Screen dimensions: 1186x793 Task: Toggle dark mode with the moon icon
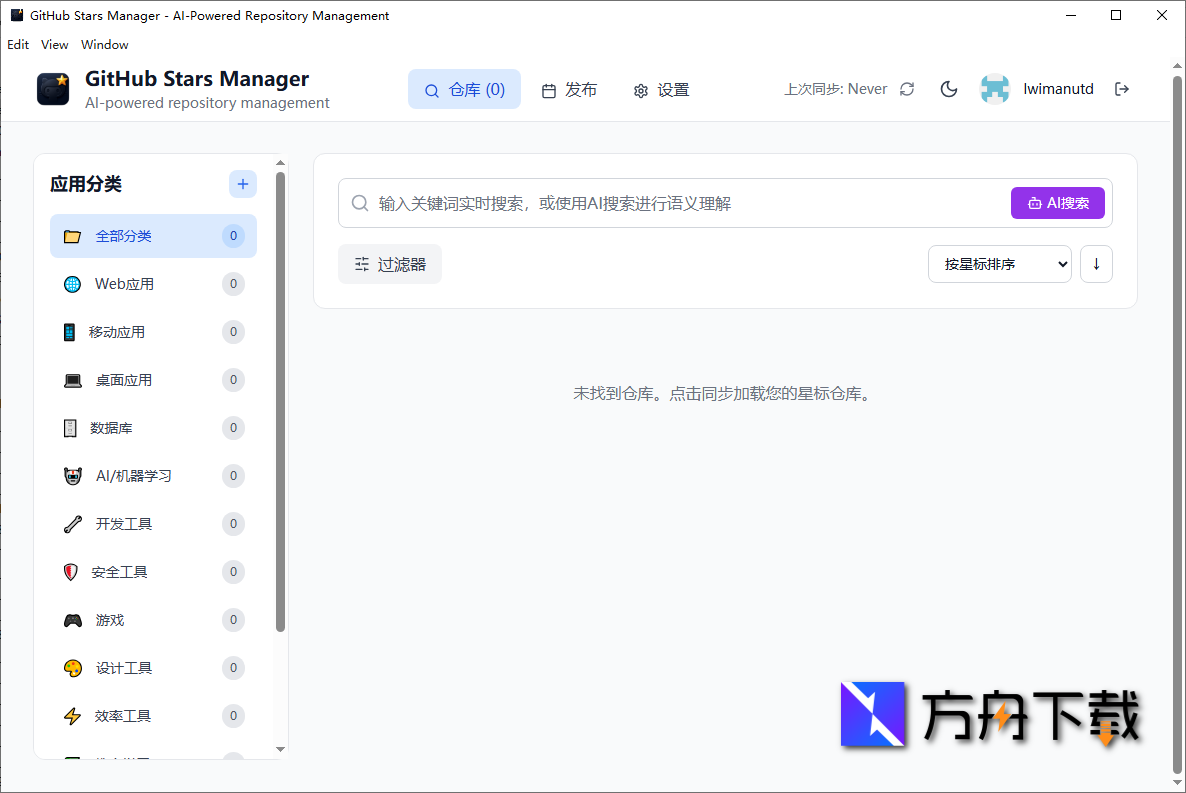coord(948,88)
